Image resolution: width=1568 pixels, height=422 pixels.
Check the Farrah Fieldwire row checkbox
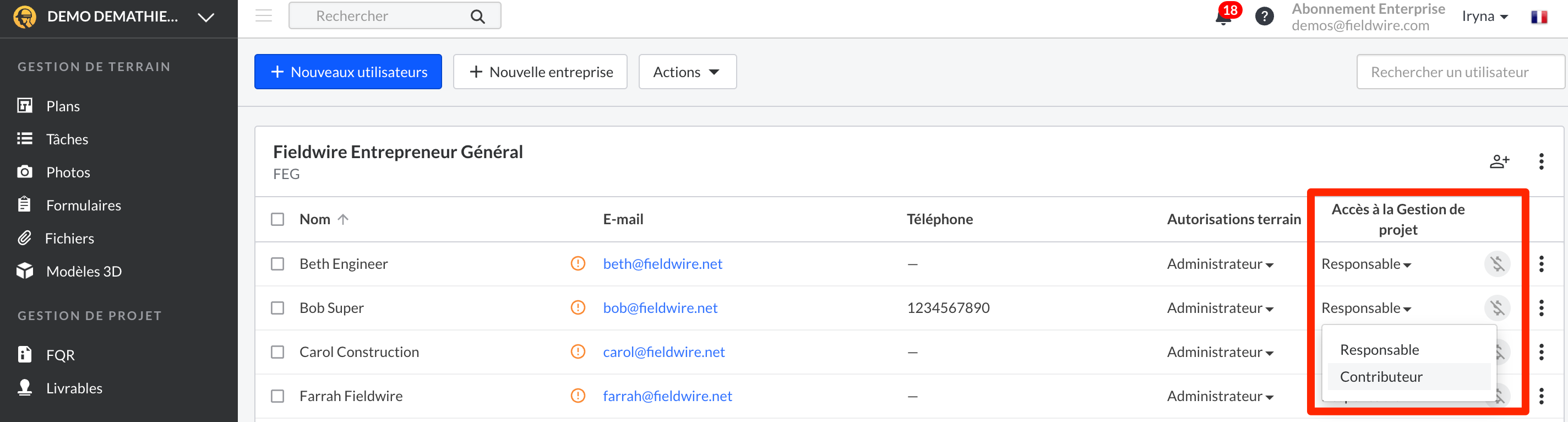tap(277, 396)
